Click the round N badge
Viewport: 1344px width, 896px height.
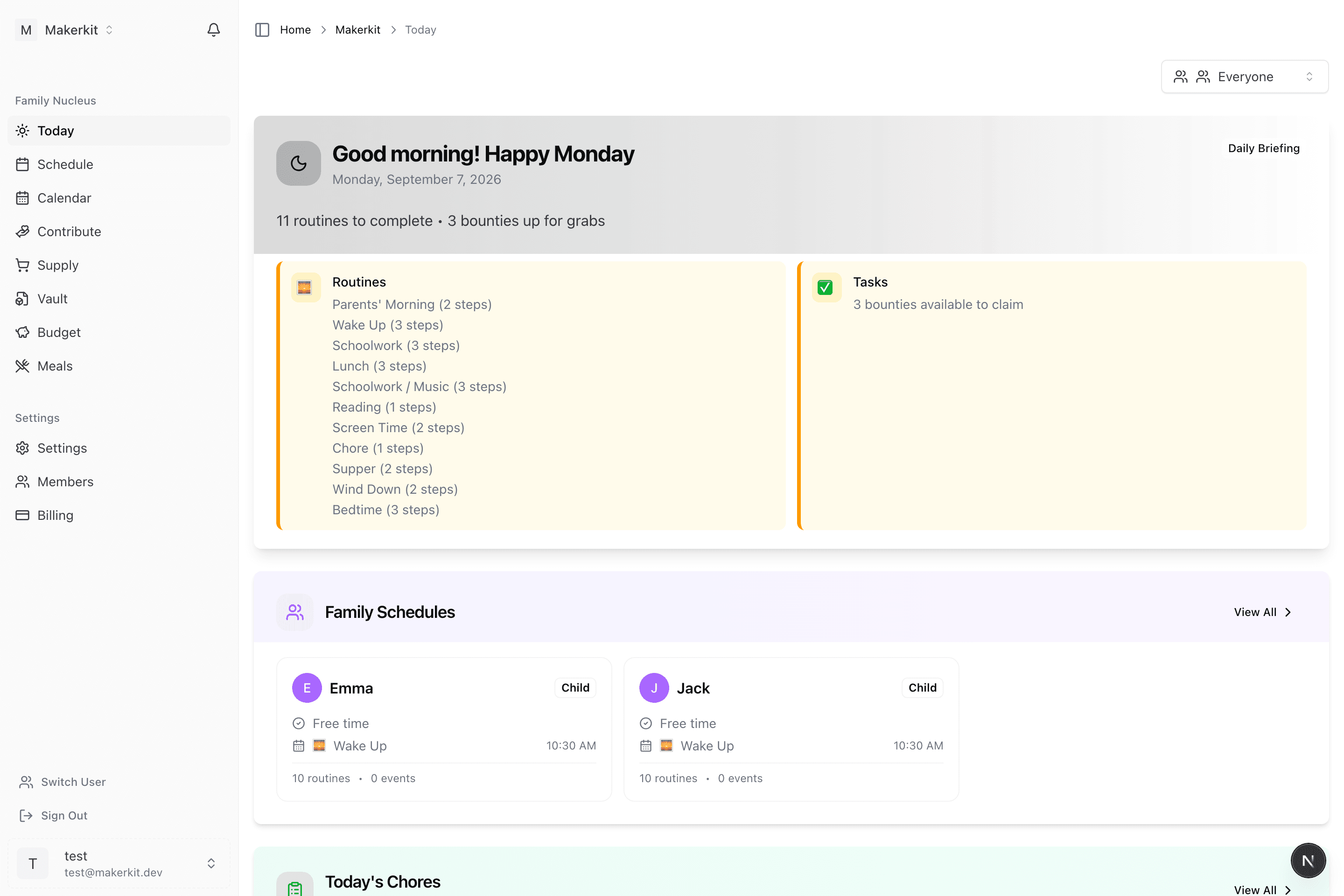(1308, 861)
